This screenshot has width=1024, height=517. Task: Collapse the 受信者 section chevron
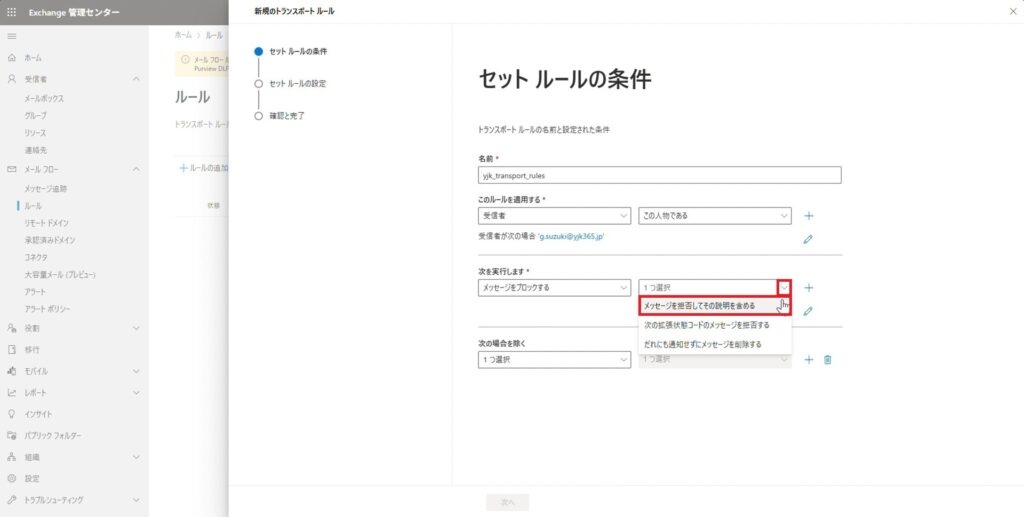(x=136, y=79)
